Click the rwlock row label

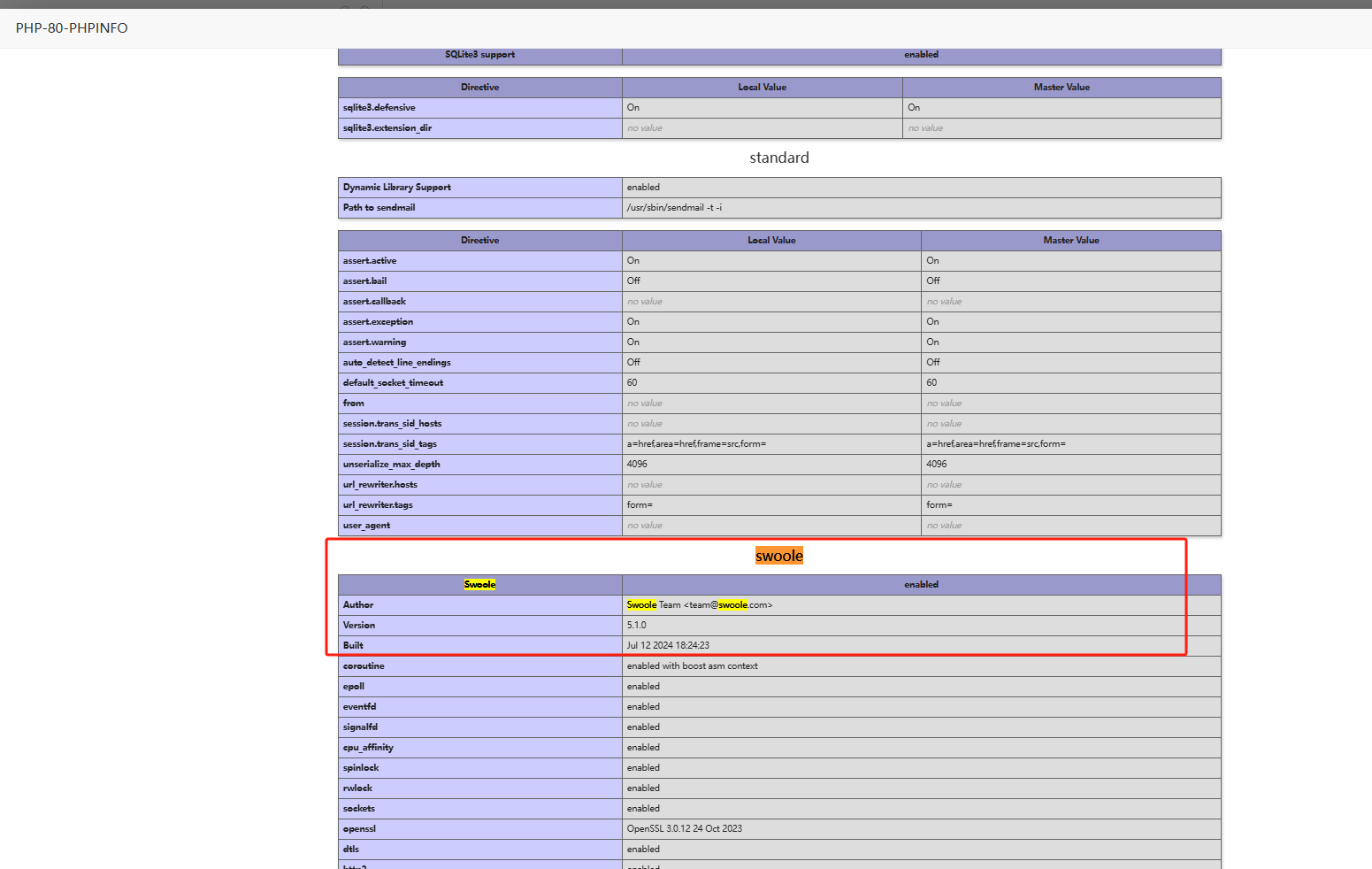(x=358, y=788)
